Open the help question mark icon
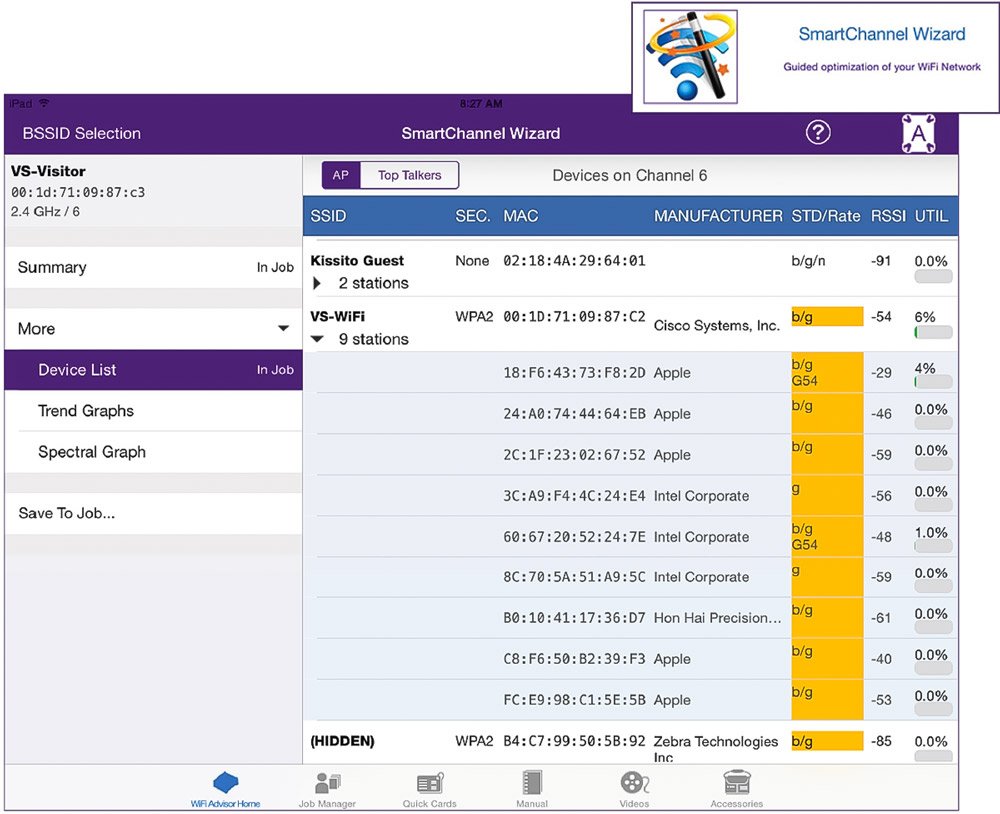This screenshot has height=814, width=1000. [x=818, y=133]
